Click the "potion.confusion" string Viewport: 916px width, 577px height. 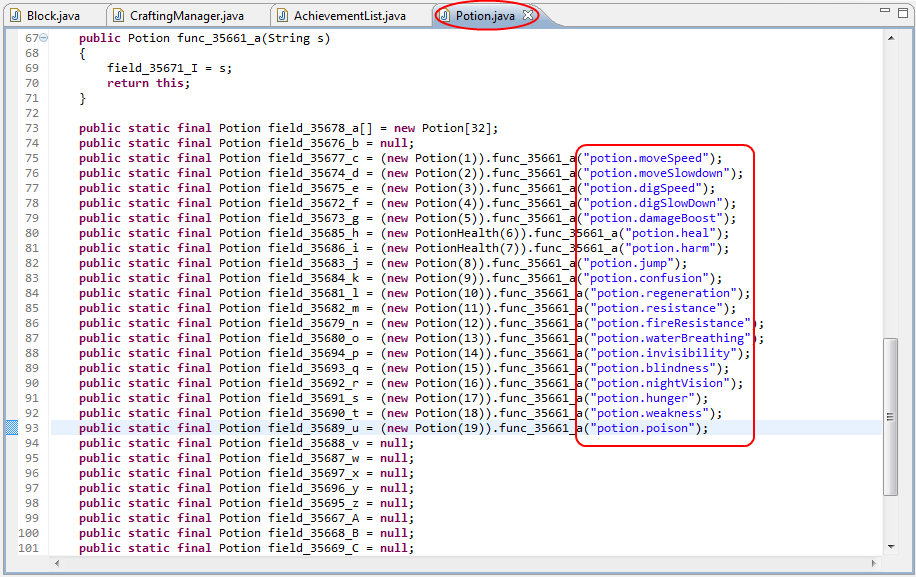[646, 278]
